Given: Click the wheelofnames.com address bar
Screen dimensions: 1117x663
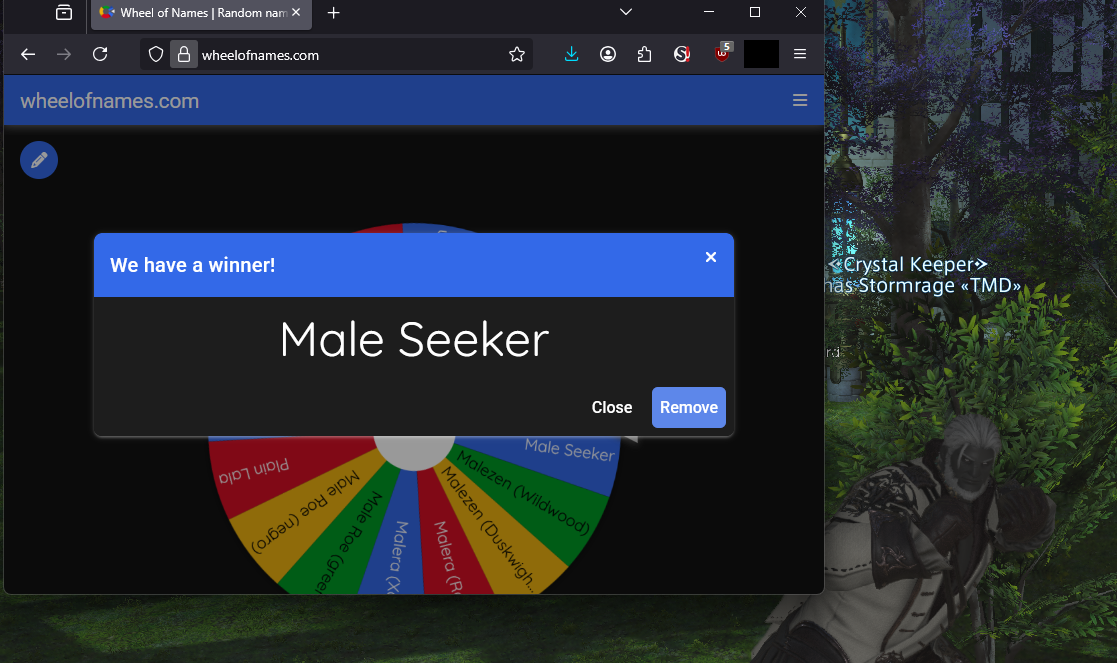Looking at the screenshot, I should coord(337,55).
